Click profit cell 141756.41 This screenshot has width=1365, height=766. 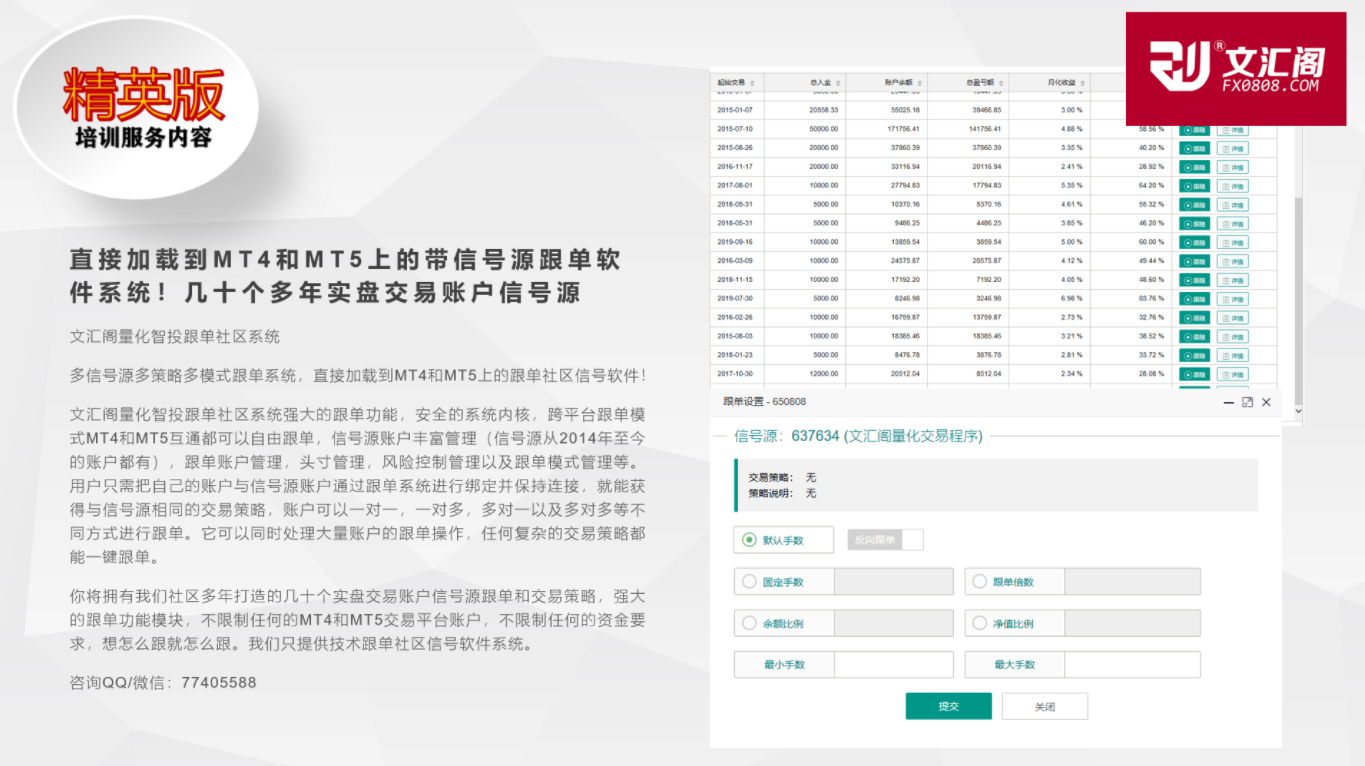point(984,129)
